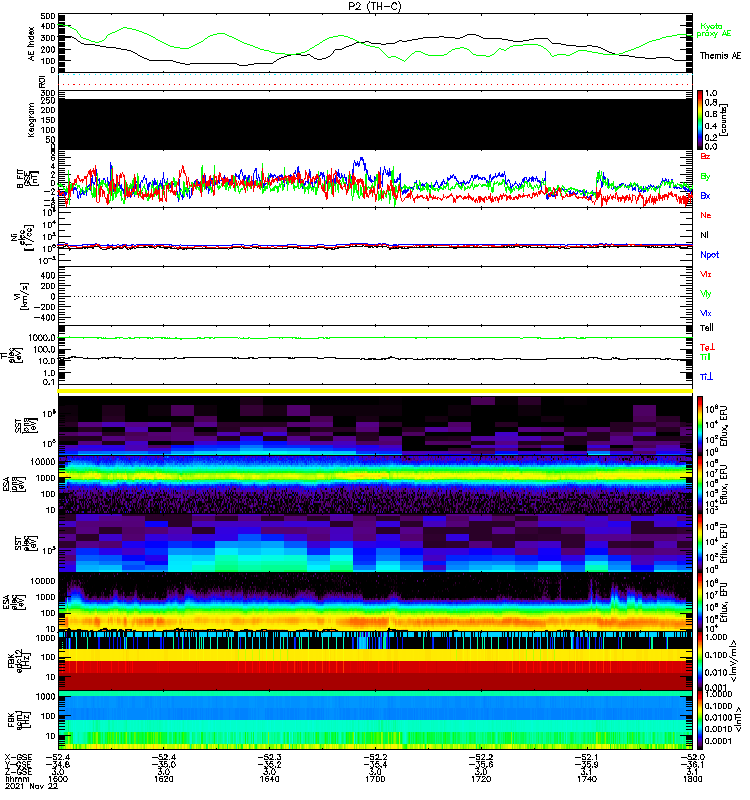Click the dotted zero line in the Vi panel
750x800 pixels.
click(376, 296)
